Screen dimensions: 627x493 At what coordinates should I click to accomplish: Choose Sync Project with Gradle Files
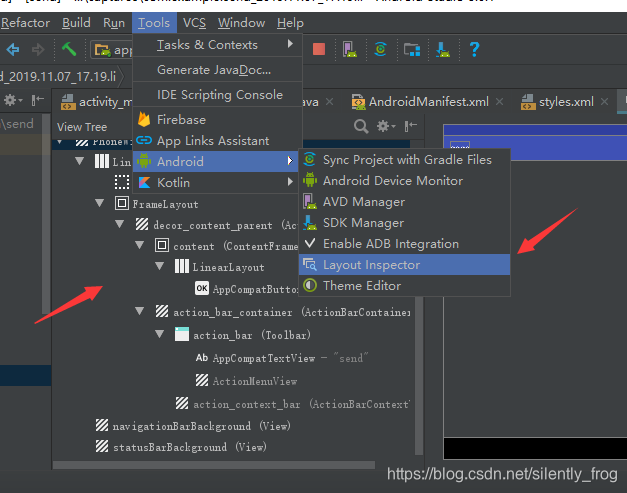click(x=404, y=160)
